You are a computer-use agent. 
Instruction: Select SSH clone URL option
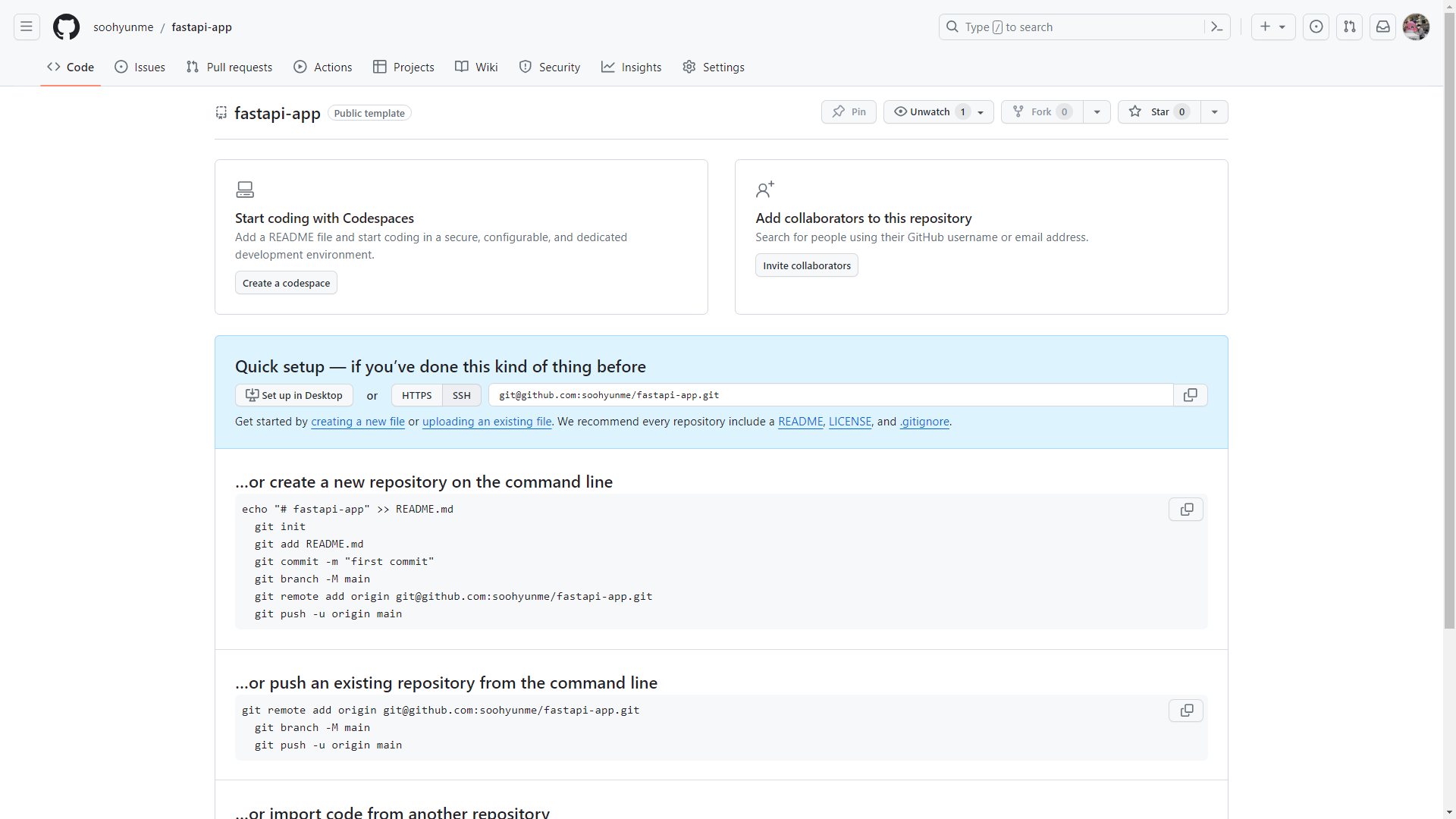462,395
